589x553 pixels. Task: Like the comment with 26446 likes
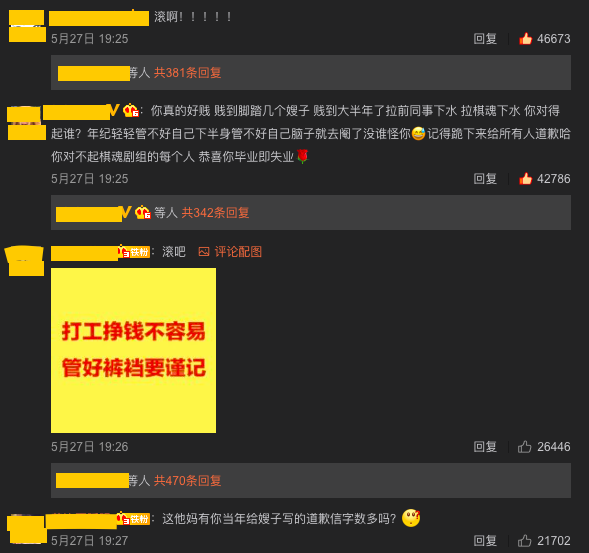pyautogui.click(x=525, y=447)
